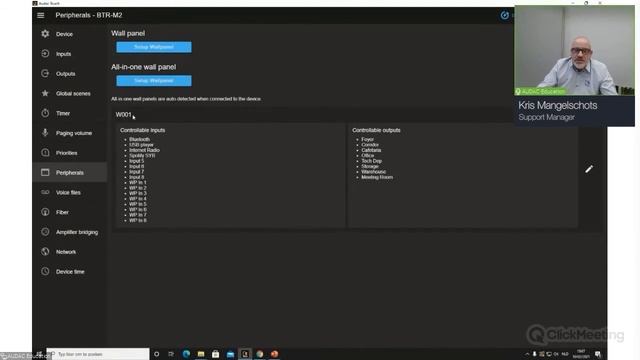Click the Internet Radio input entry
The width and height of the screenshot is (640, 360).
(x=144, y=150)
